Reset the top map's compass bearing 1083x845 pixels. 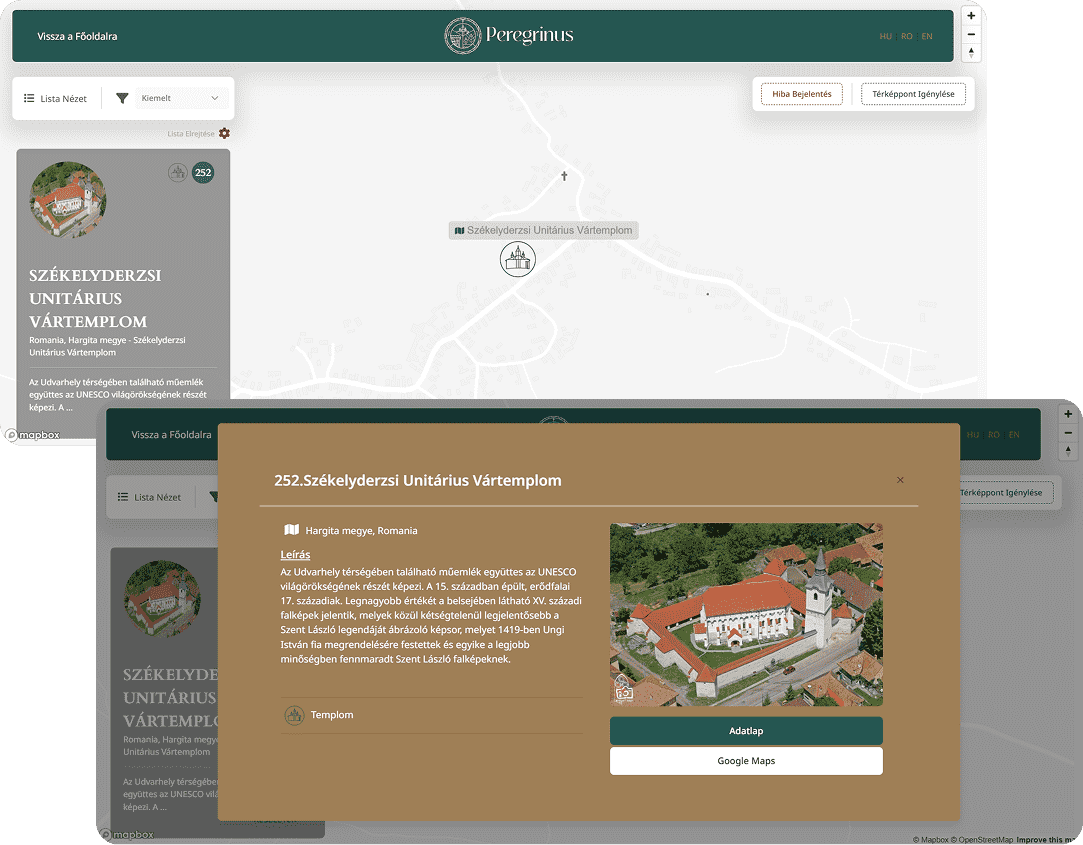[971, 53]
